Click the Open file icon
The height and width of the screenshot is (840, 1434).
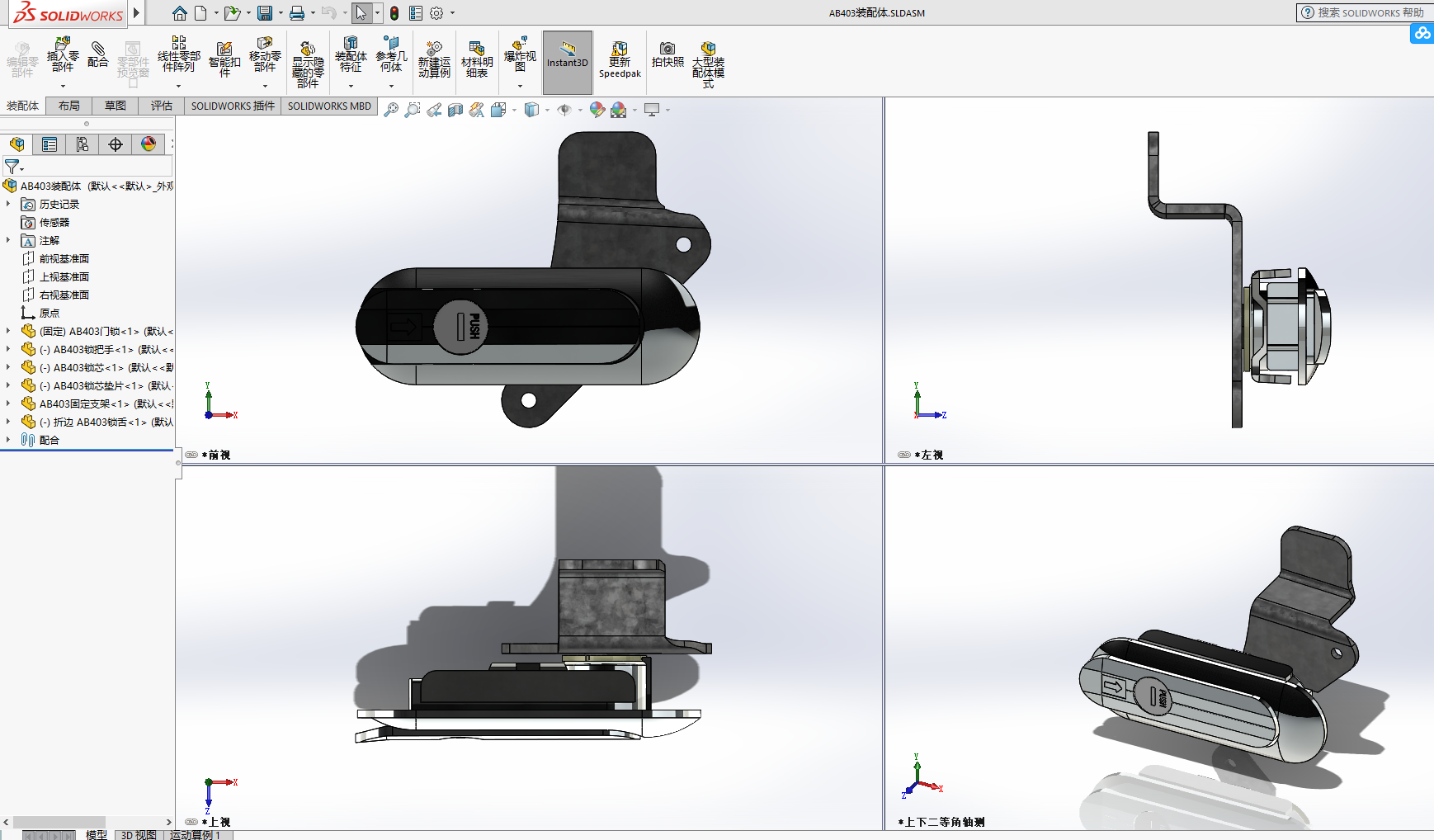pyautogui.click(x=232, y=13)
